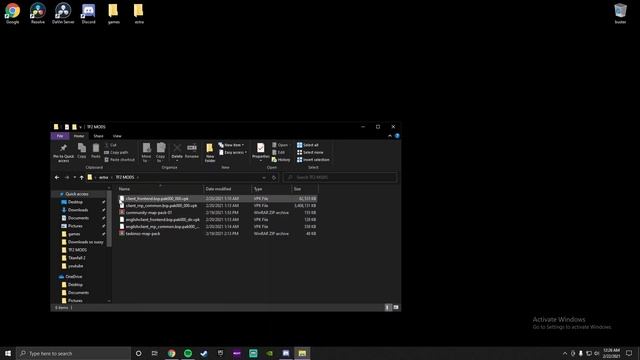Open the games folder on desktop
The image size is (640, 360).
113,13
